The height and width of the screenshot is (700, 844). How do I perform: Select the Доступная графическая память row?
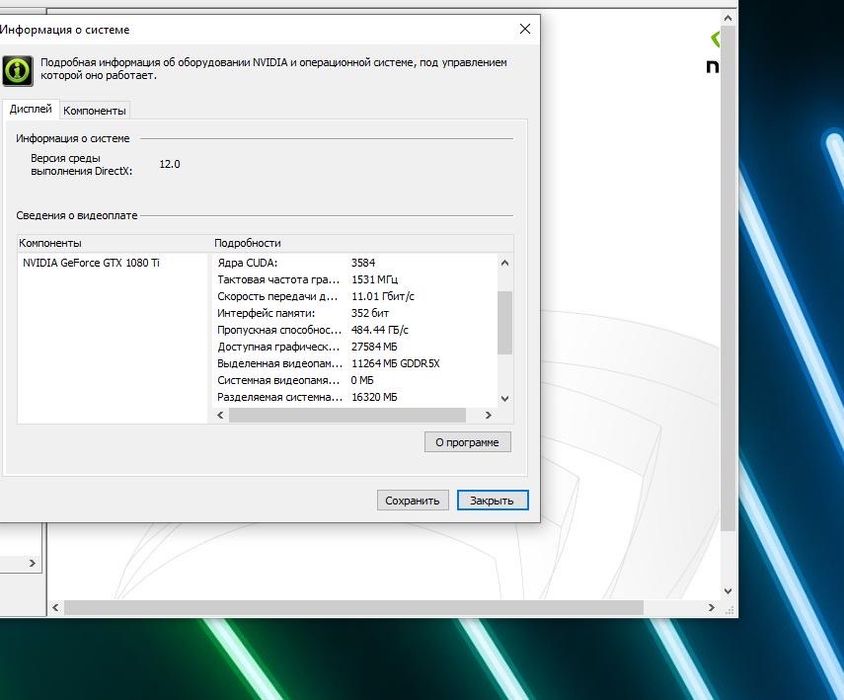coord(355,346)
